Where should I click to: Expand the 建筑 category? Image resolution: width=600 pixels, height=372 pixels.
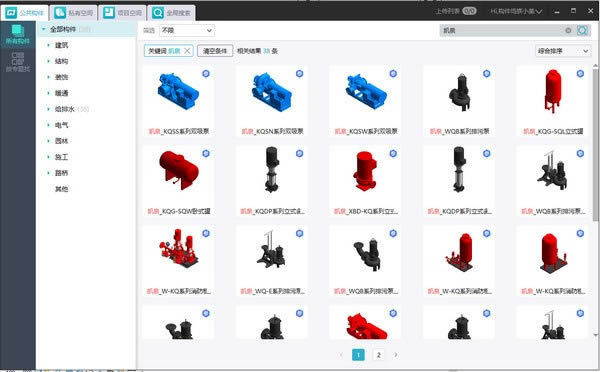[49, 45]
